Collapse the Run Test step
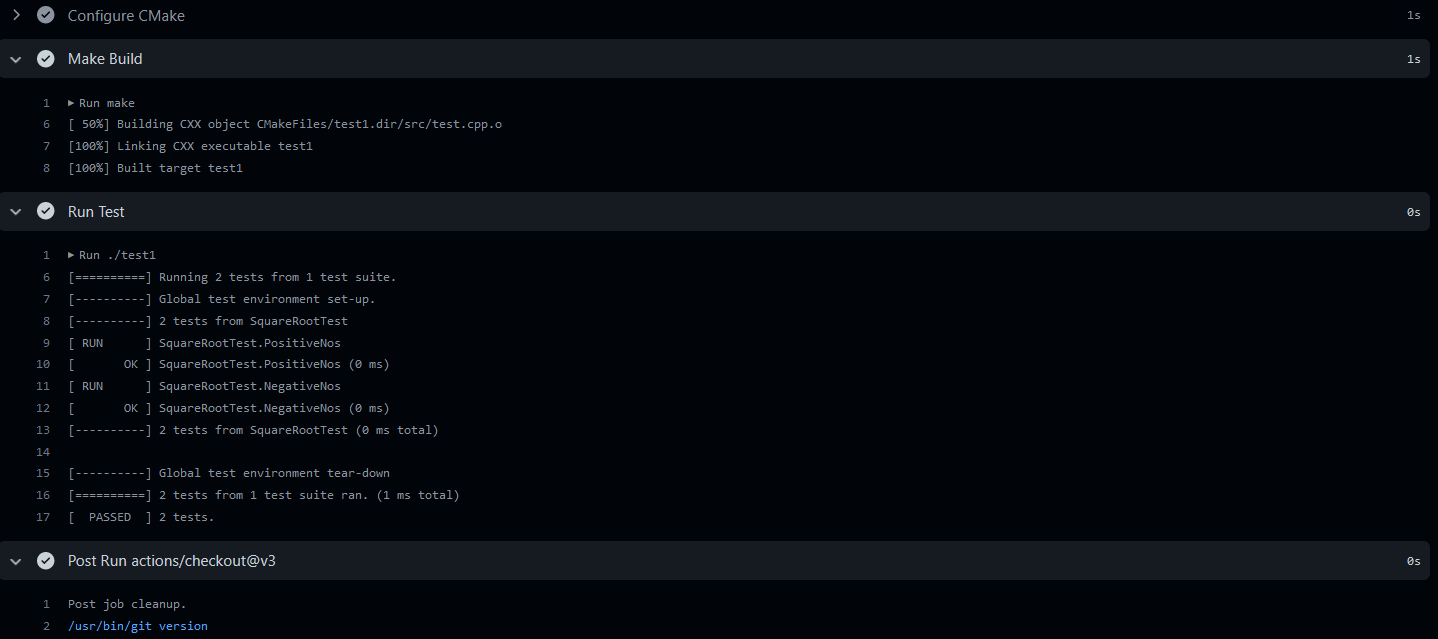This screenshot has width=1438, height=639. [15, 211]
